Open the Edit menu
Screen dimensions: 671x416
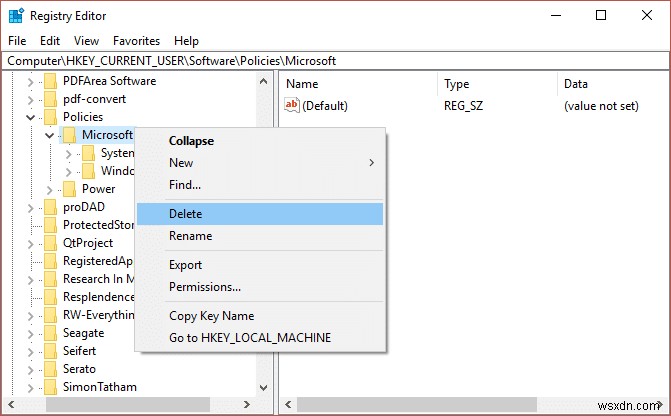point(50,41)
